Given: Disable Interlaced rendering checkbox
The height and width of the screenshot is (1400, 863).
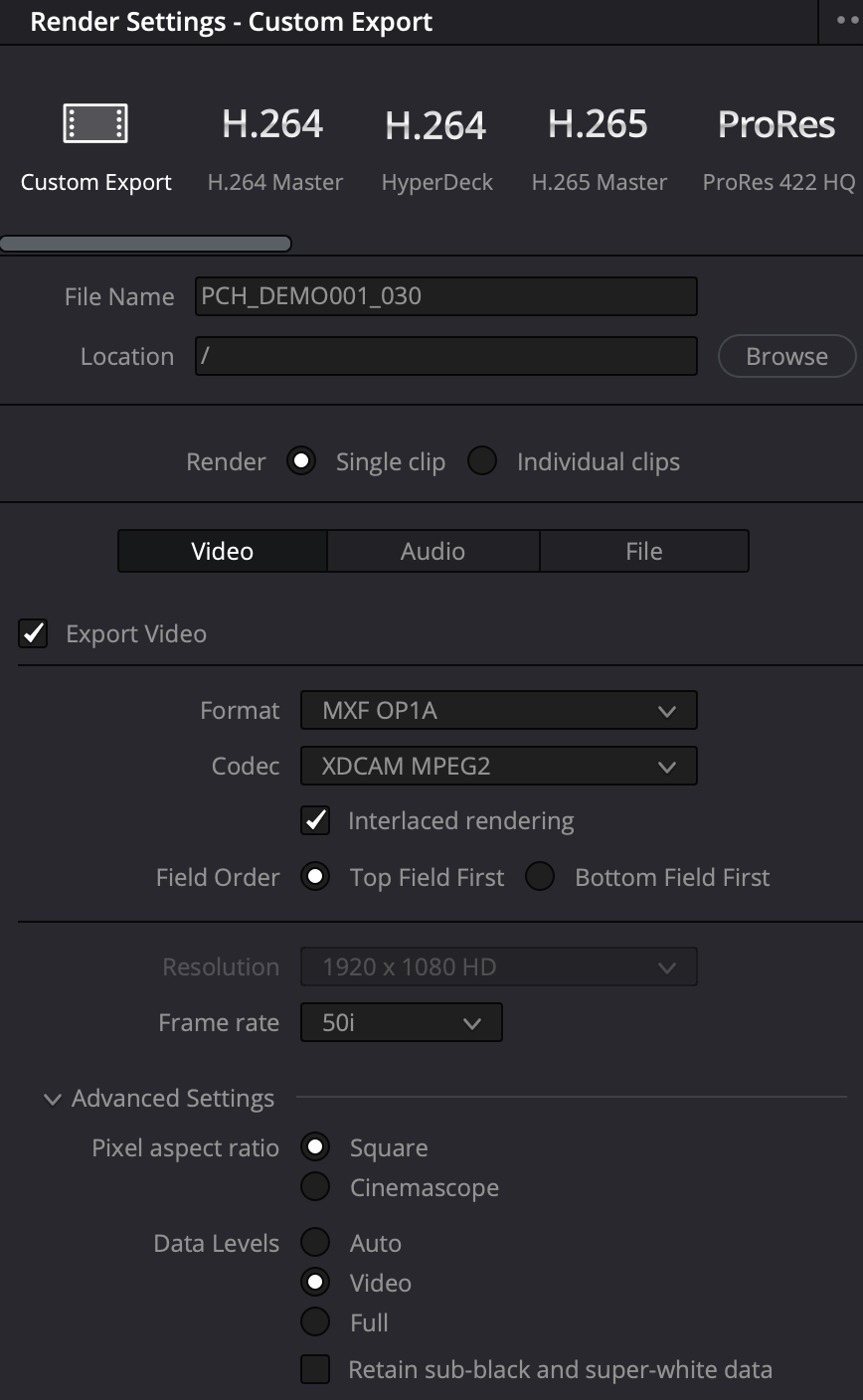Looking at the screenshot, I should pos(315,820).
